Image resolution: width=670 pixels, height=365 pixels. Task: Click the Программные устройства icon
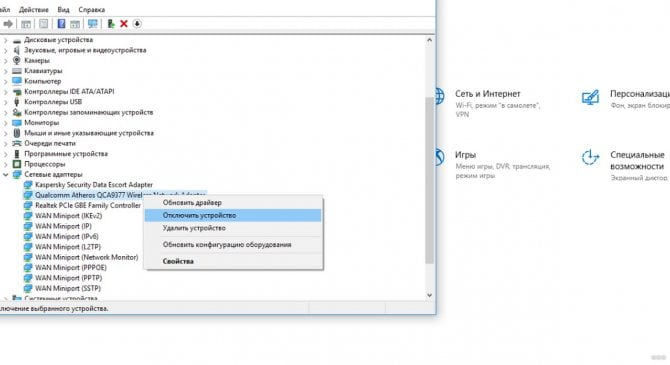pyautogui.click(x=17, y=154)
